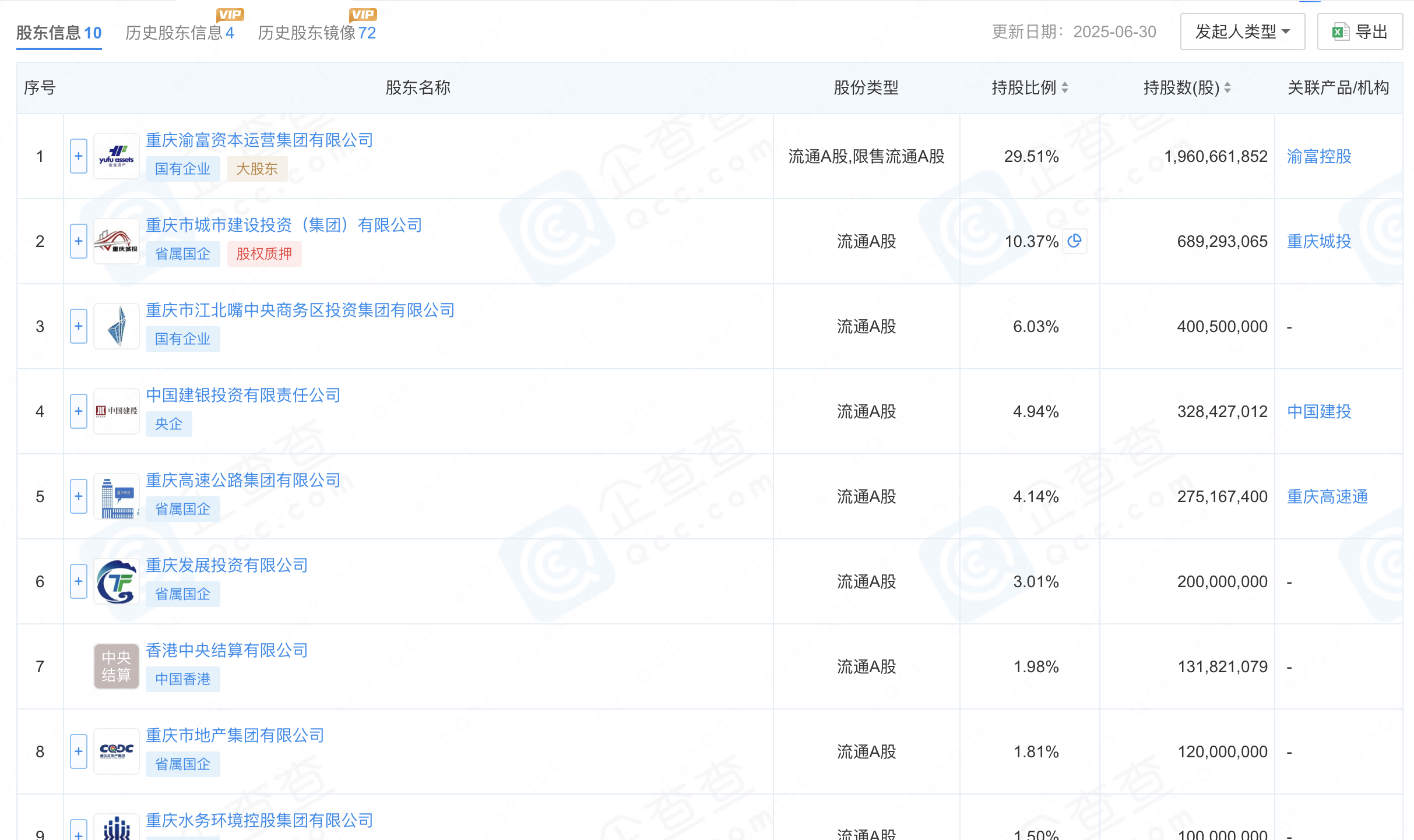The width and height of the screenshot is (1414, 840).
Task: Click pie chart icon beside 10.37%
Action: [x=1074, y=241]
